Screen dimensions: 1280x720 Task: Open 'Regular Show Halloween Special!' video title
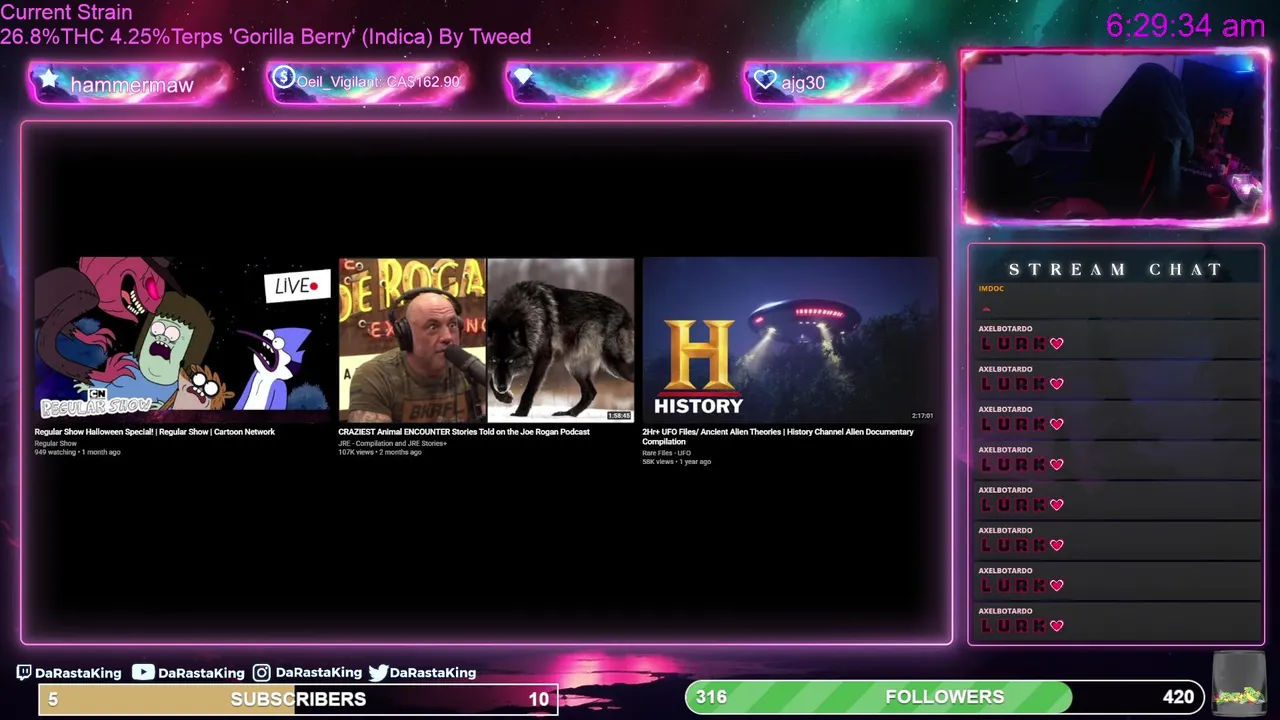coord(155,432)
